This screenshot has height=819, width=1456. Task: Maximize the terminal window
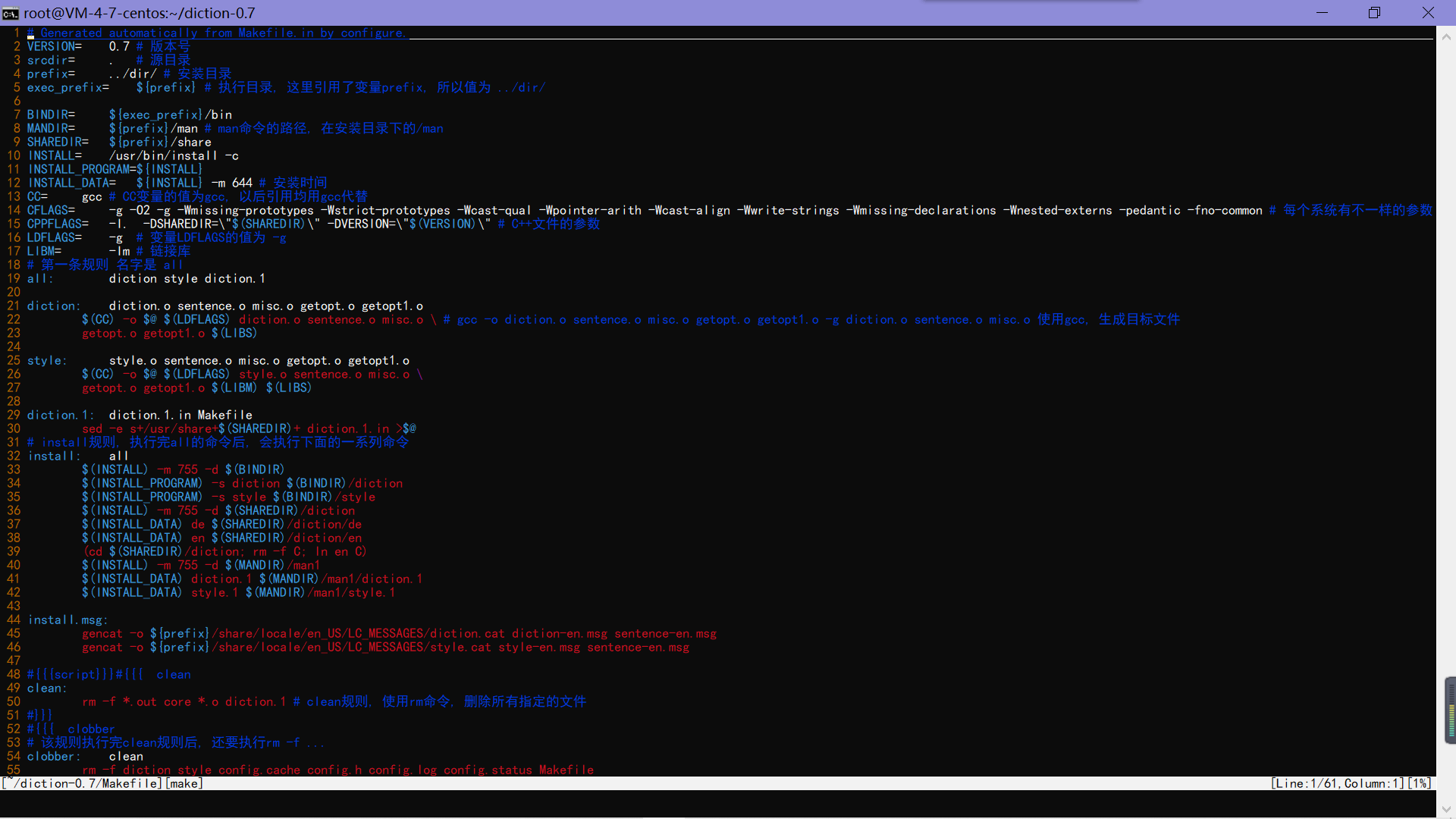1374,13
